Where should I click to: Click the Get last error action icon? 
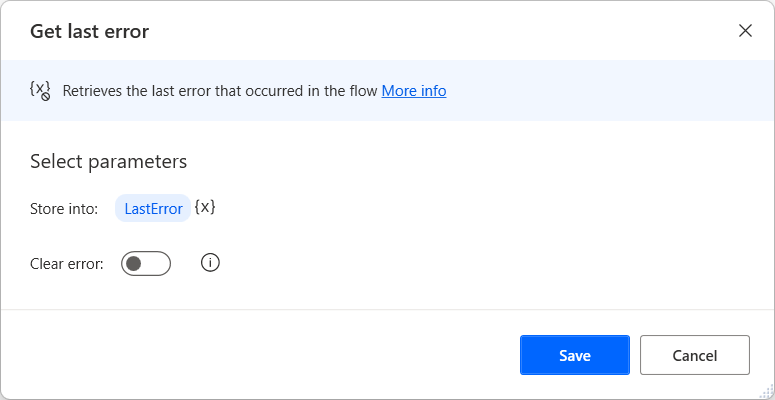pos(40,90)
